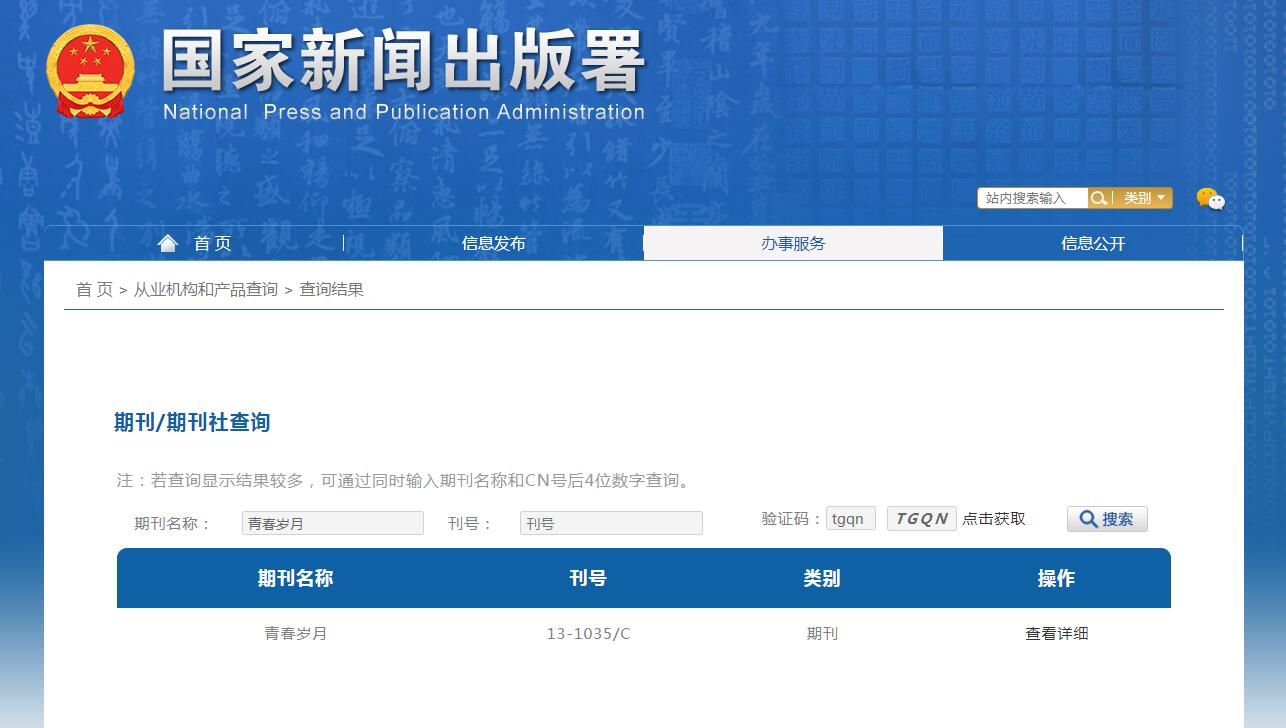Click the 刊号 input field

tap(610, 522)
